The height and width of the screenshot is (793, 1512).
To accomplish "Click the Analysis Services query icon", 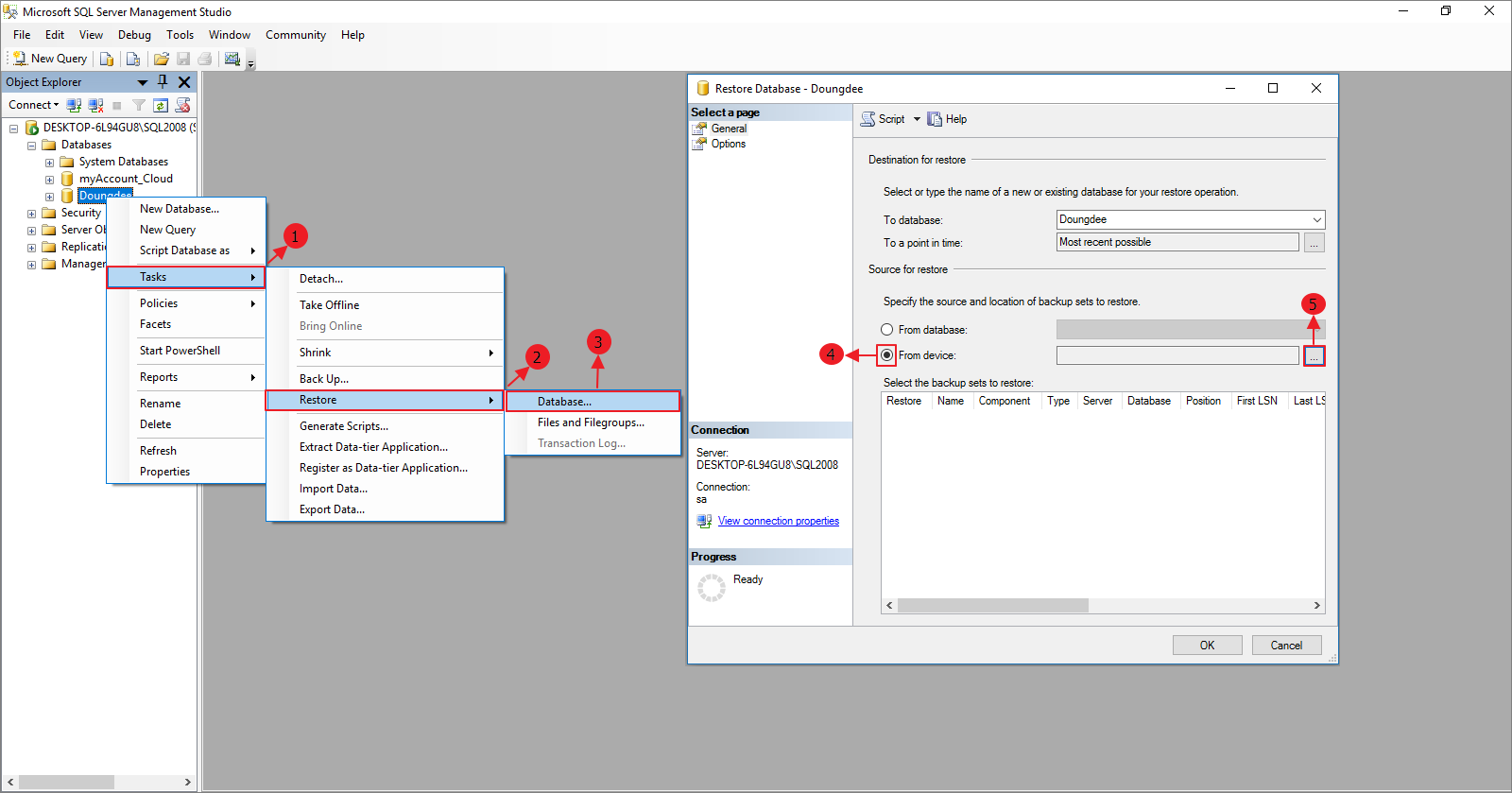I will click(133, 59).
